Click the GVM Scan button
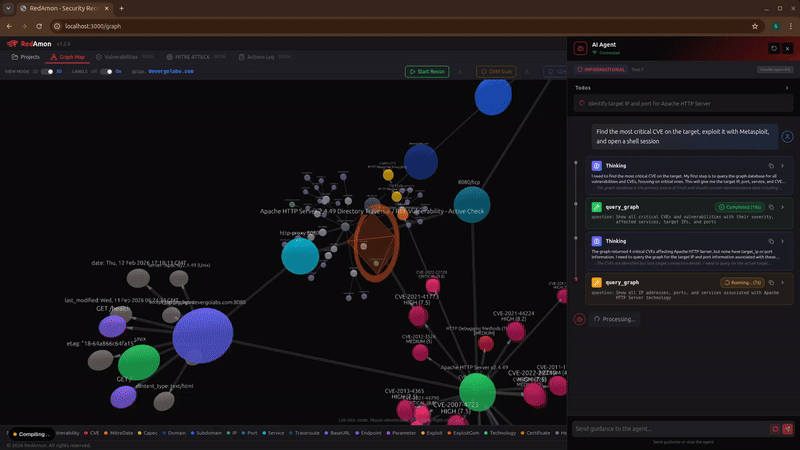The image size is (800, 450). (x=496, y=71)
